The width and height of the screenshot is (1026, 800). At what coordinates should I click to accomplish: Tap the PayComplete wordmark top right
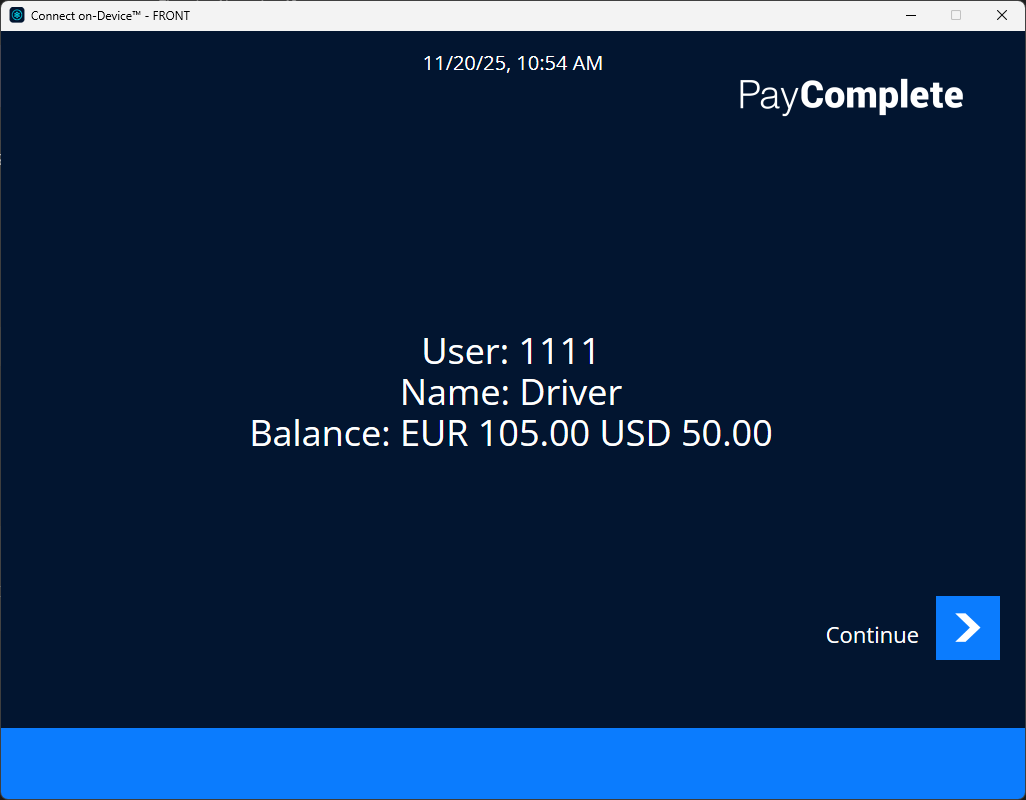(x=850, y=95)
